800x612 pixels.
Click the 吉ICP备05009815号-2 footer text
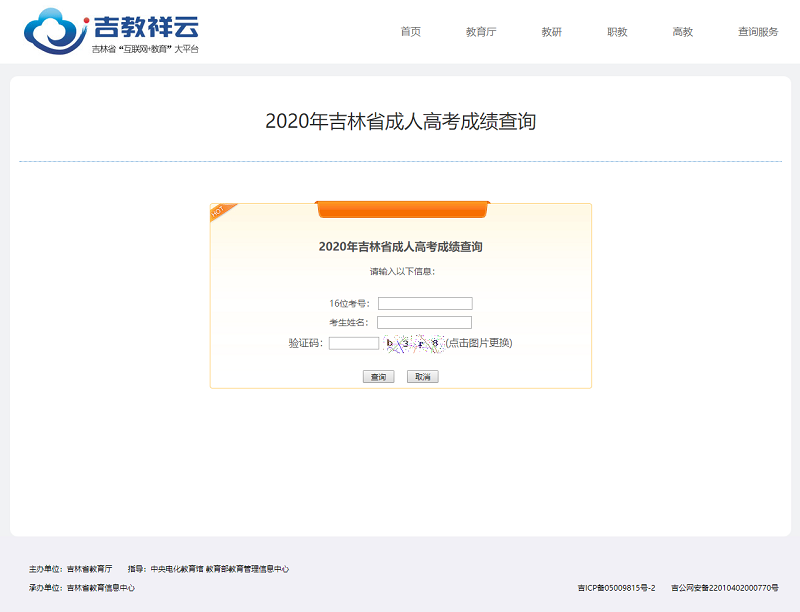pos(616,588)
